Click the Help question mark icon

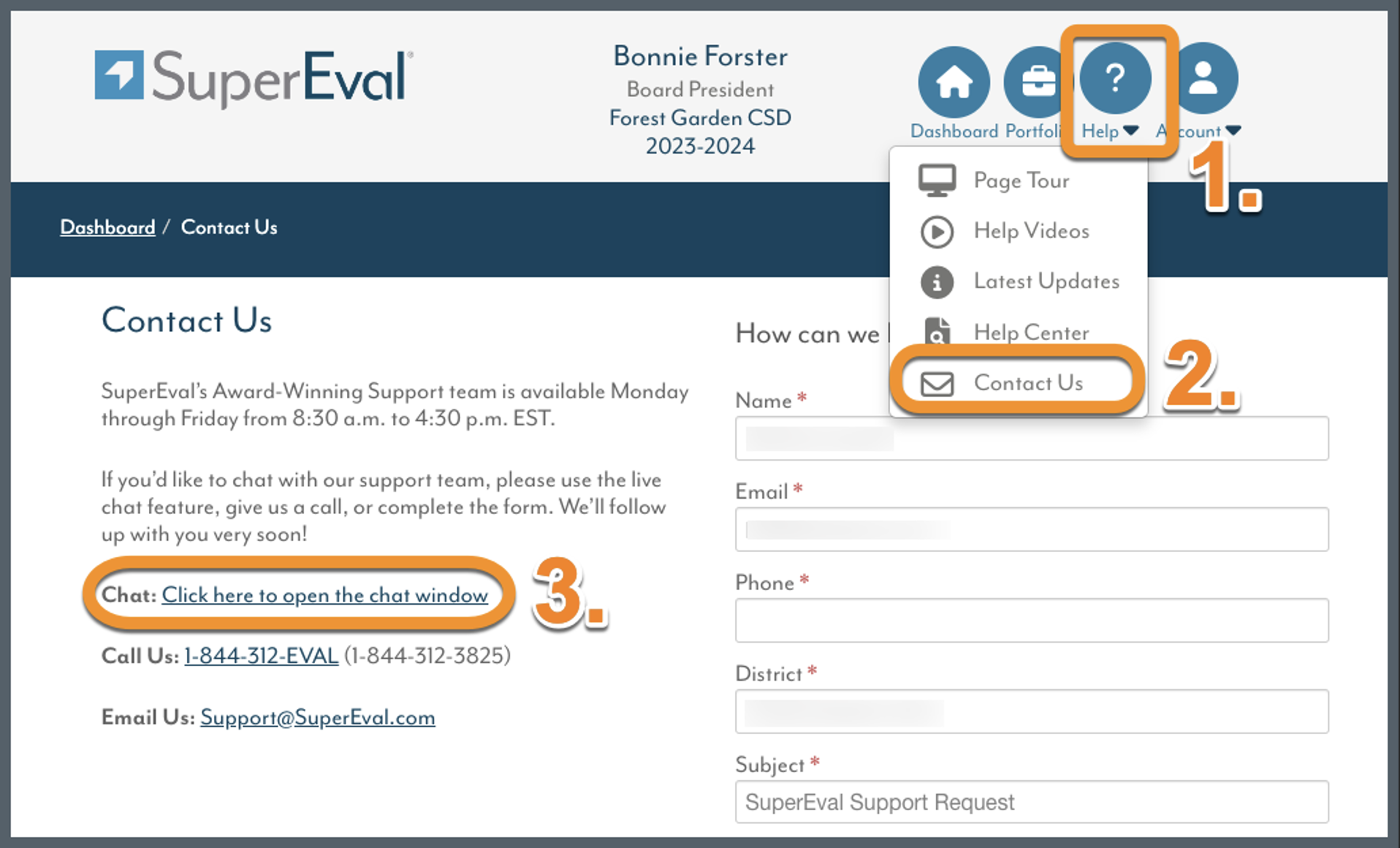tap(1115, 77)
